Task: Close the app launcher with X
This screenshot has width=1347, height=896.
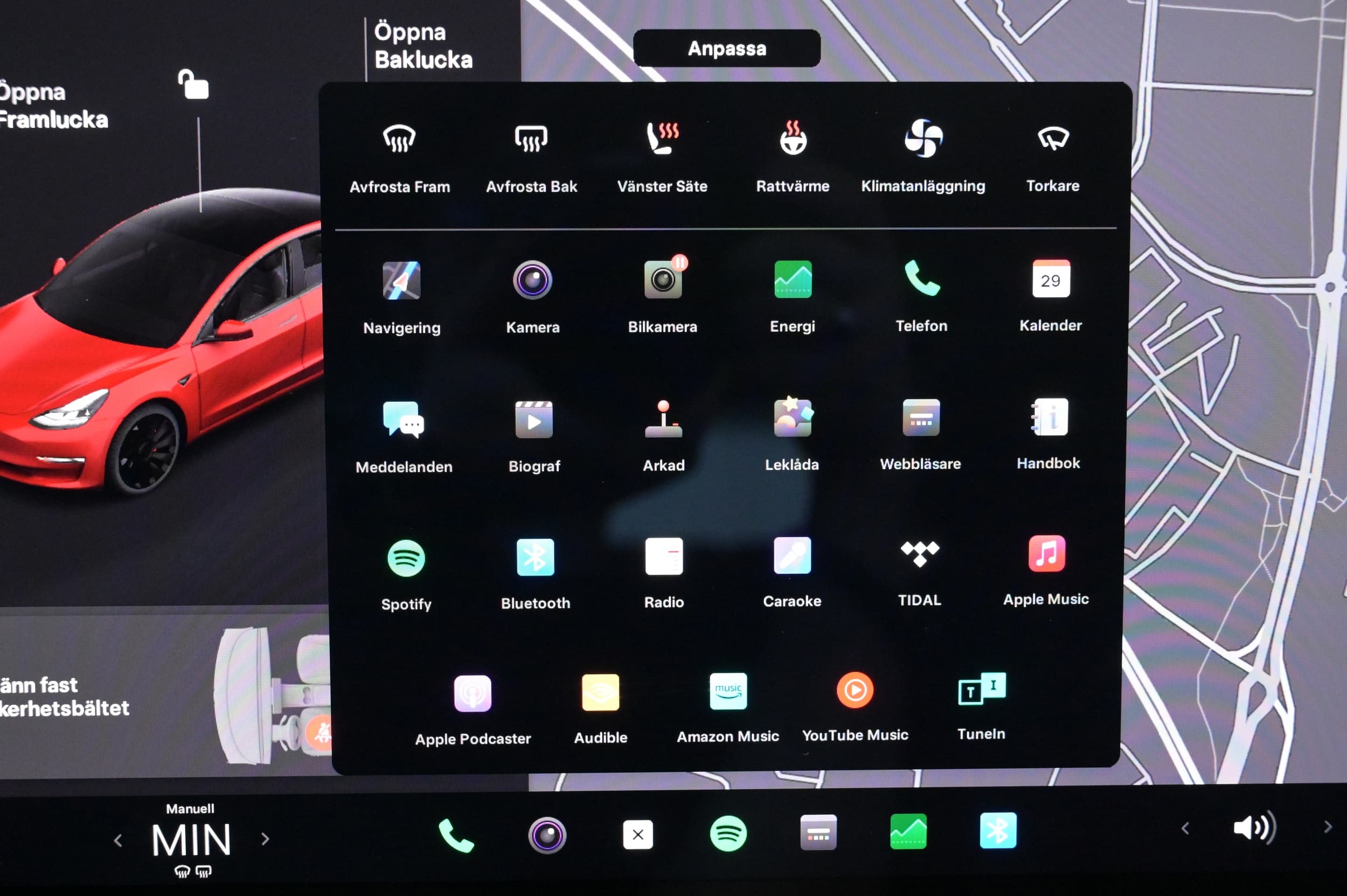Action: tap(637, 834)
